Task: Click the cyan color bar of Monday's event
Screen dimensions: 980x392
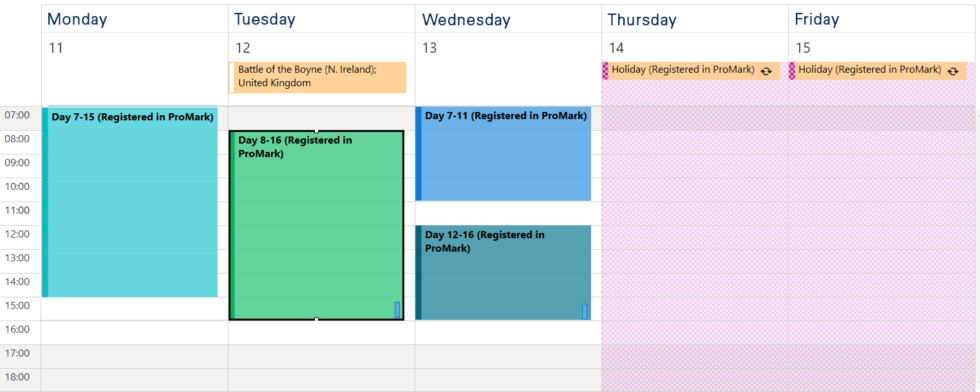Action: [x=45, y=202]
